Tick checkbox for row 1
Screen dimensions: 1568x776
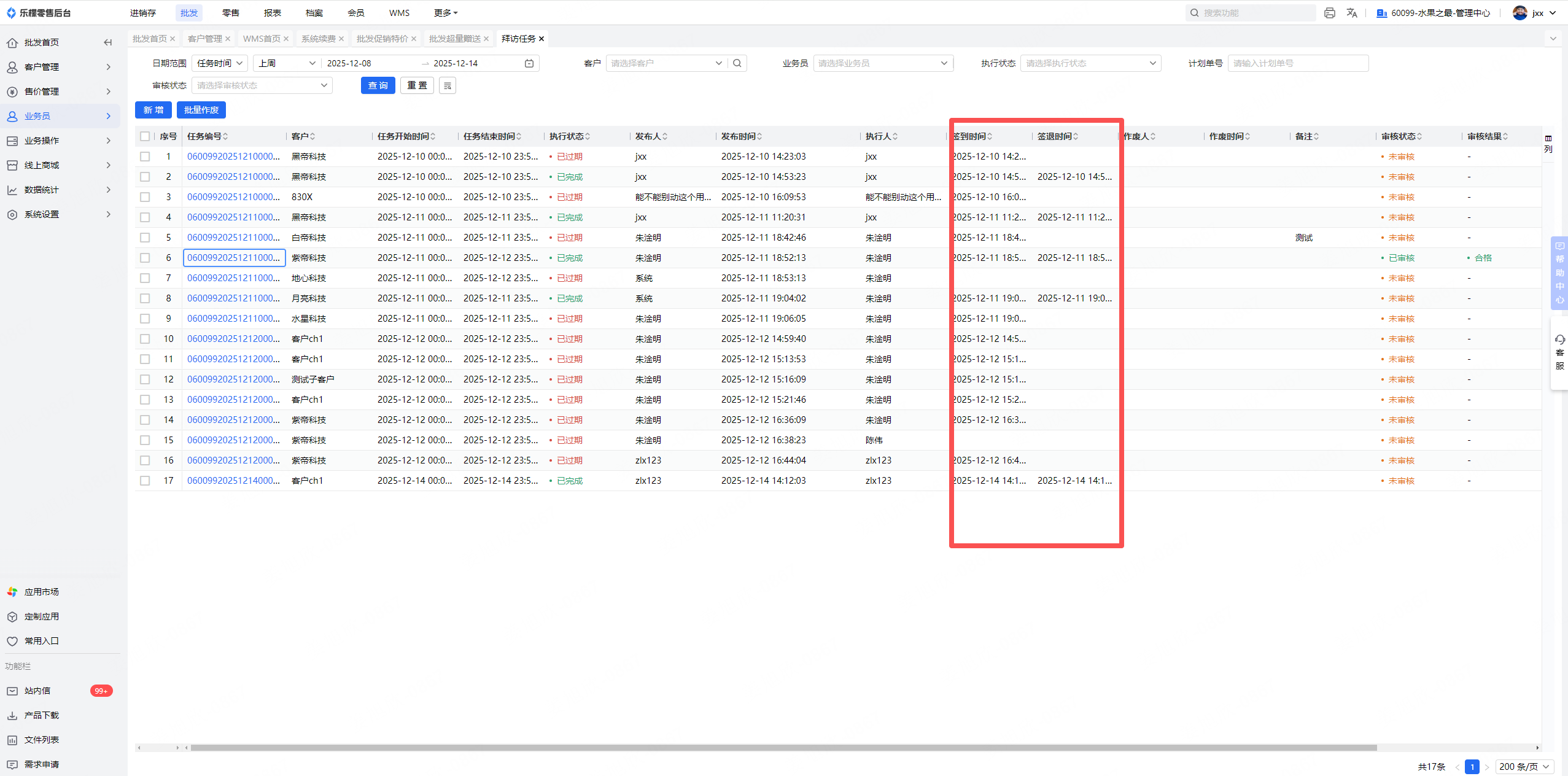tap(145, 157)
